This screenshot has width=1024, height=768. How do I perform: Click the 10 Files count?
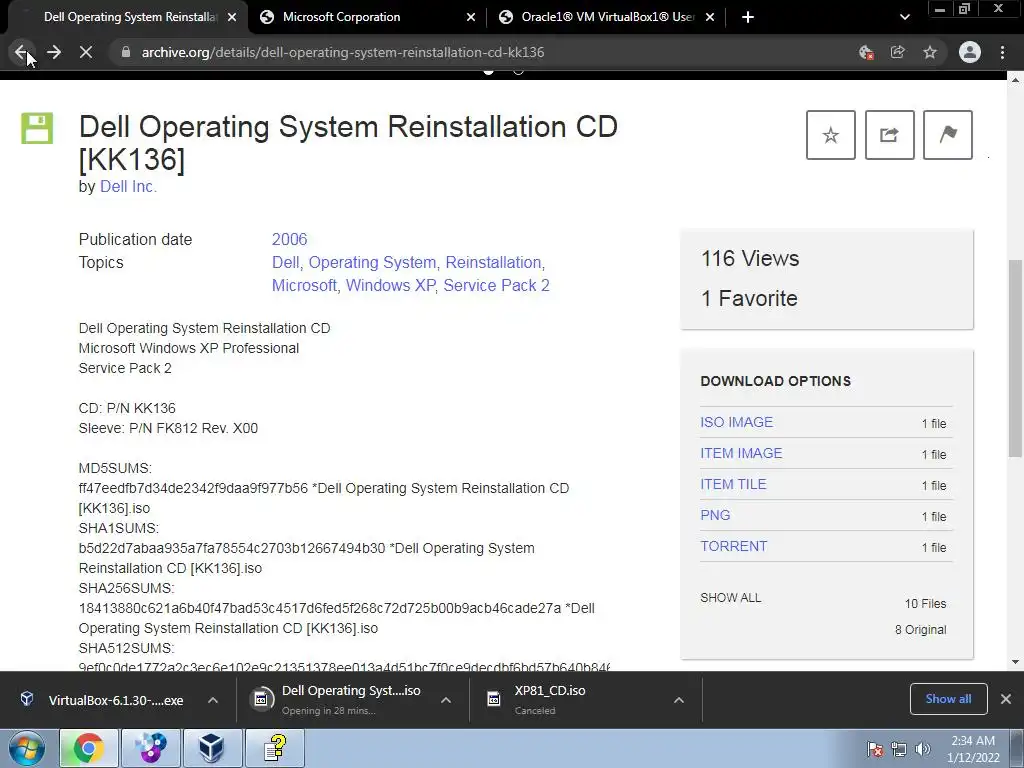(x=925, y=604)
